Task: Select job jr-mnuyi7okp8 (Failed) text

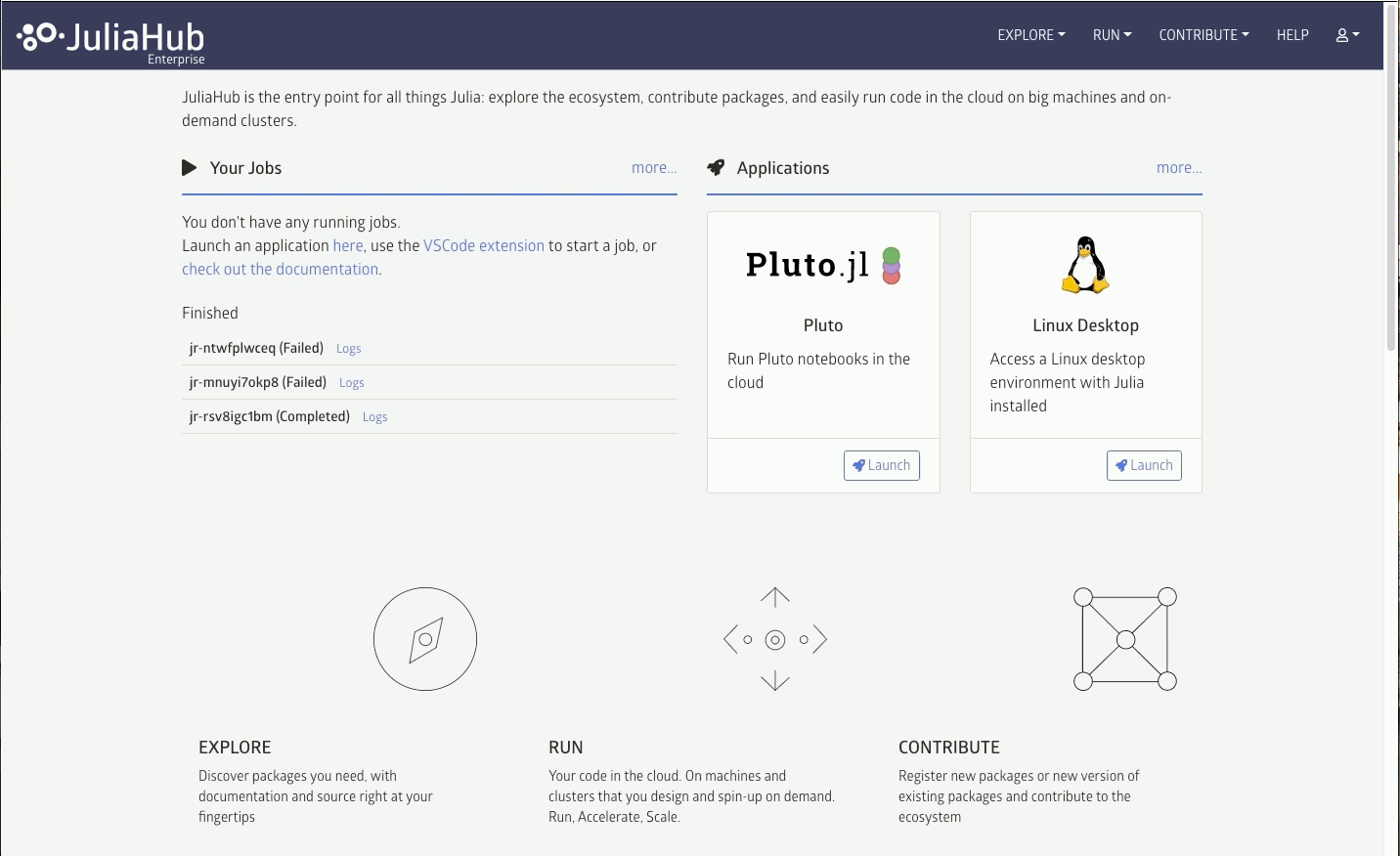Action: (x=257, y=382)
